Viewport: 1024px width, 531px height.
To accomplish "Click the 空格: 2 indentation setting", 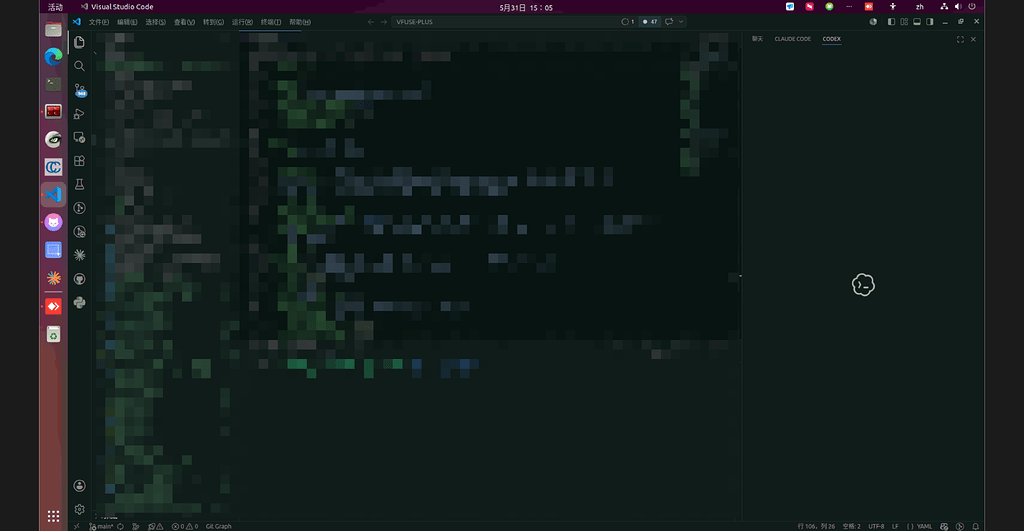I will click(851, 526).
